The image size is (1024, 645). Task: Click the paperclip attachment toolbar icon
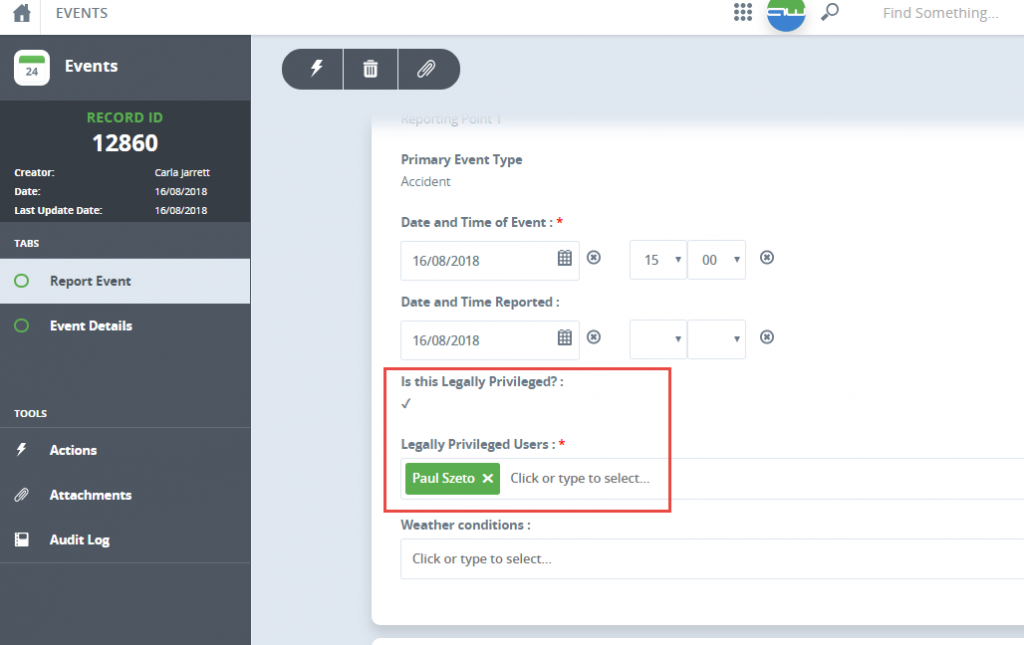[426, 69]
